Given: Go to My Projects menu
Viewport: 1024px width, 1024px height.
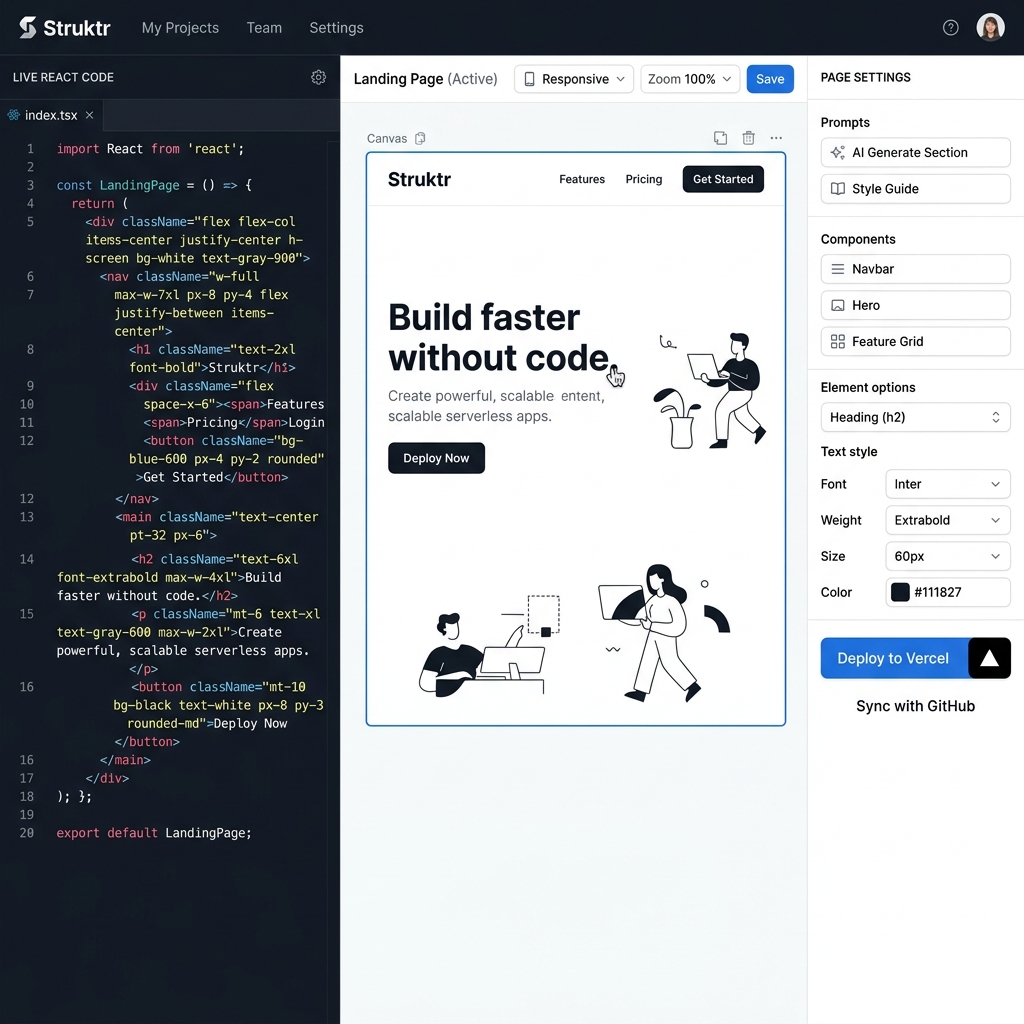Looking at the screenshot, I should click(180, 27).
